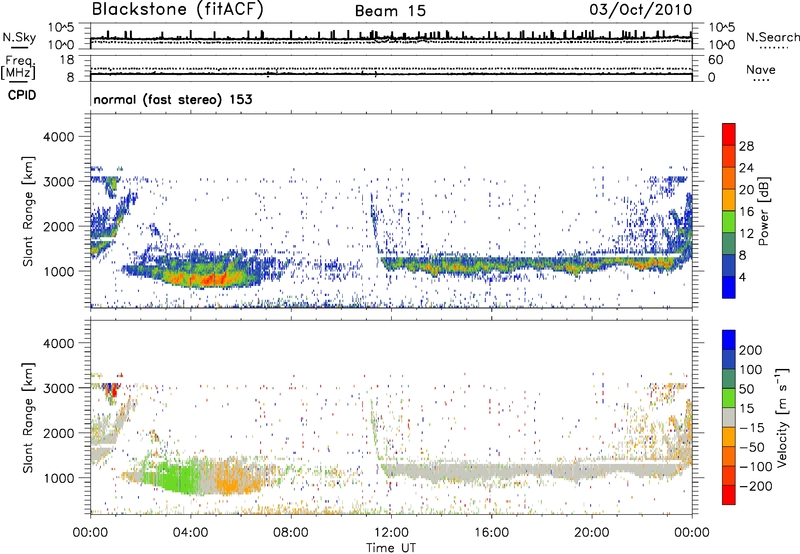The image size is (800, 554).
Task: Click the 'Beam 15' label
Action: click(x=390, y=11)
